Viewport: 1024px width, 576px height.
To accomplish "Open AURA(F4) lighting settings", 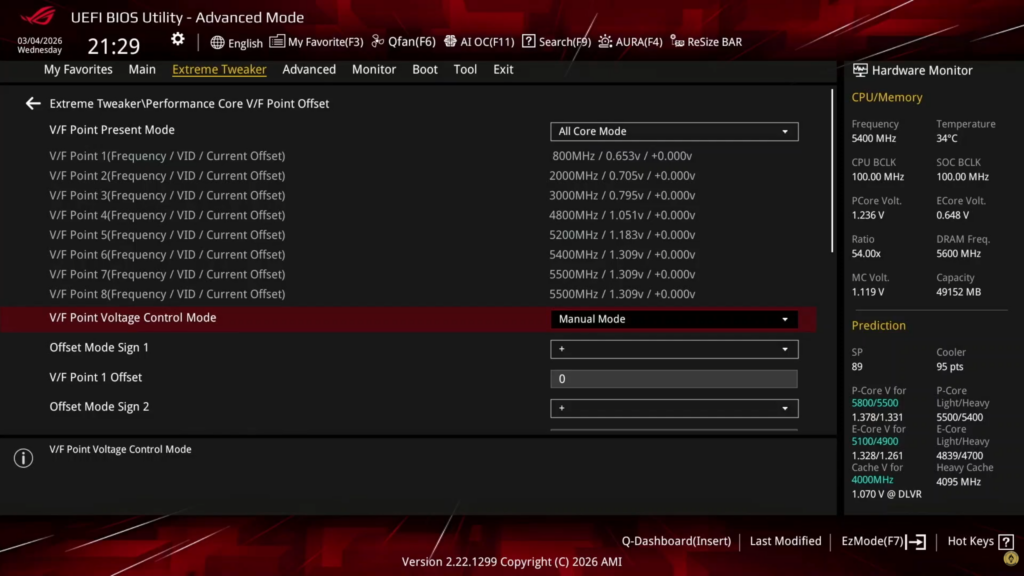I will pyautogui.click(x=630, y=42).
